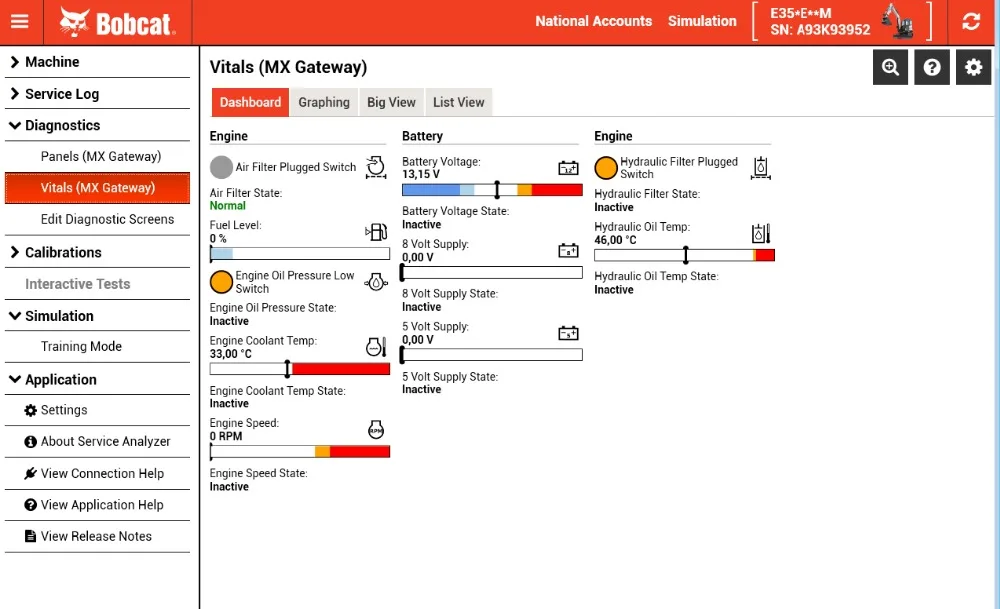Screen dimensions: 1000x609
Task: Click the Hydraulic Oil Temp gauge bar
Action: [684, 255]
